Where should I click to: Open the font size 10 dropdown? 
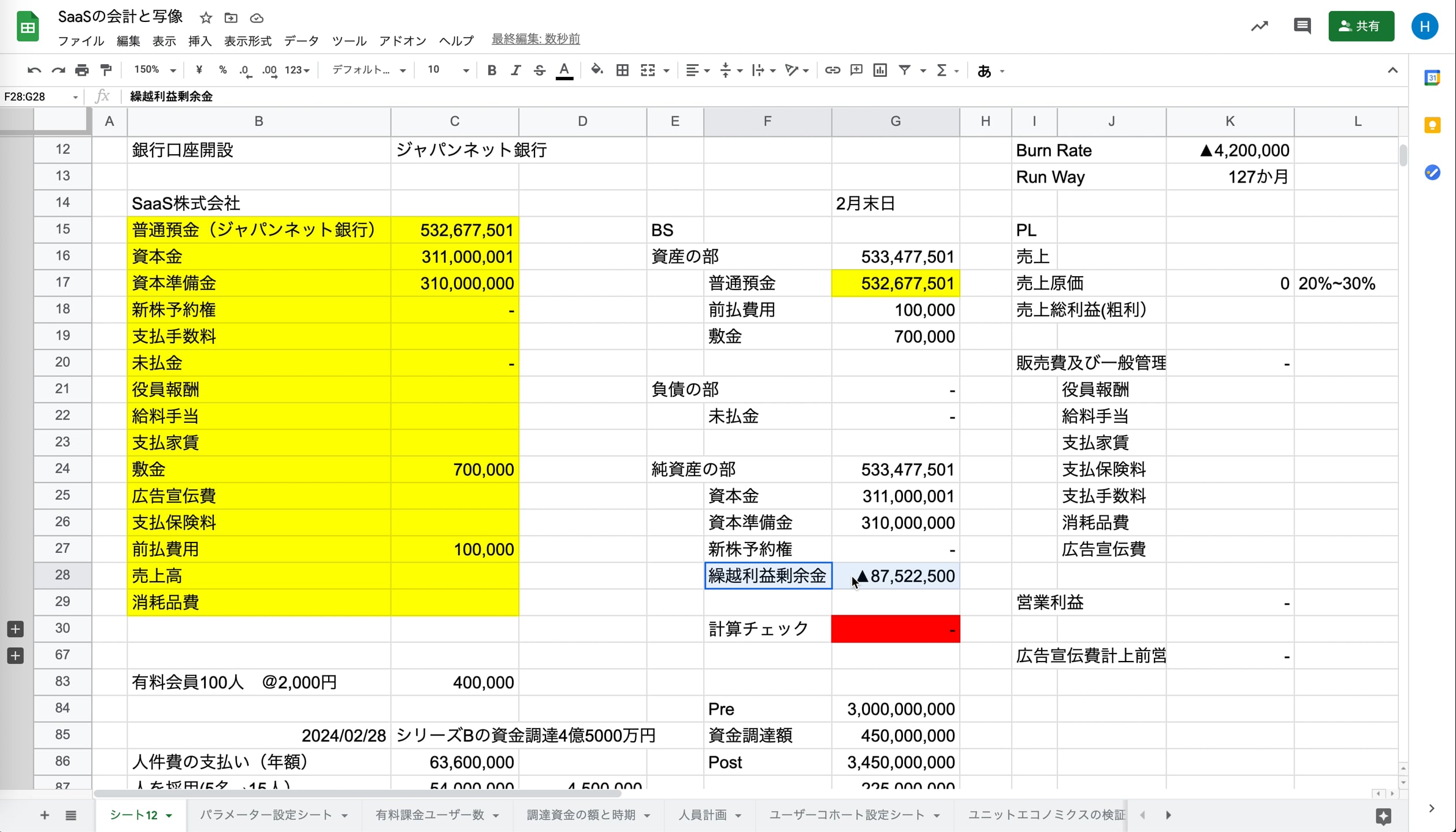point(448,70)
